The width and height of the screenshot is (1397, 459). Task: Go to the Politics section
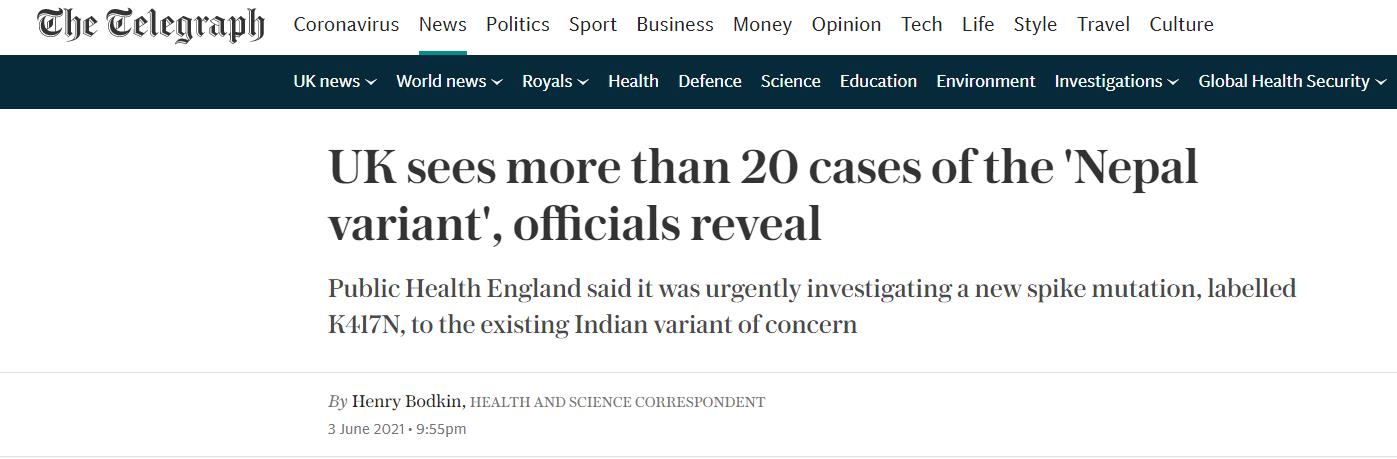(517, 25)
